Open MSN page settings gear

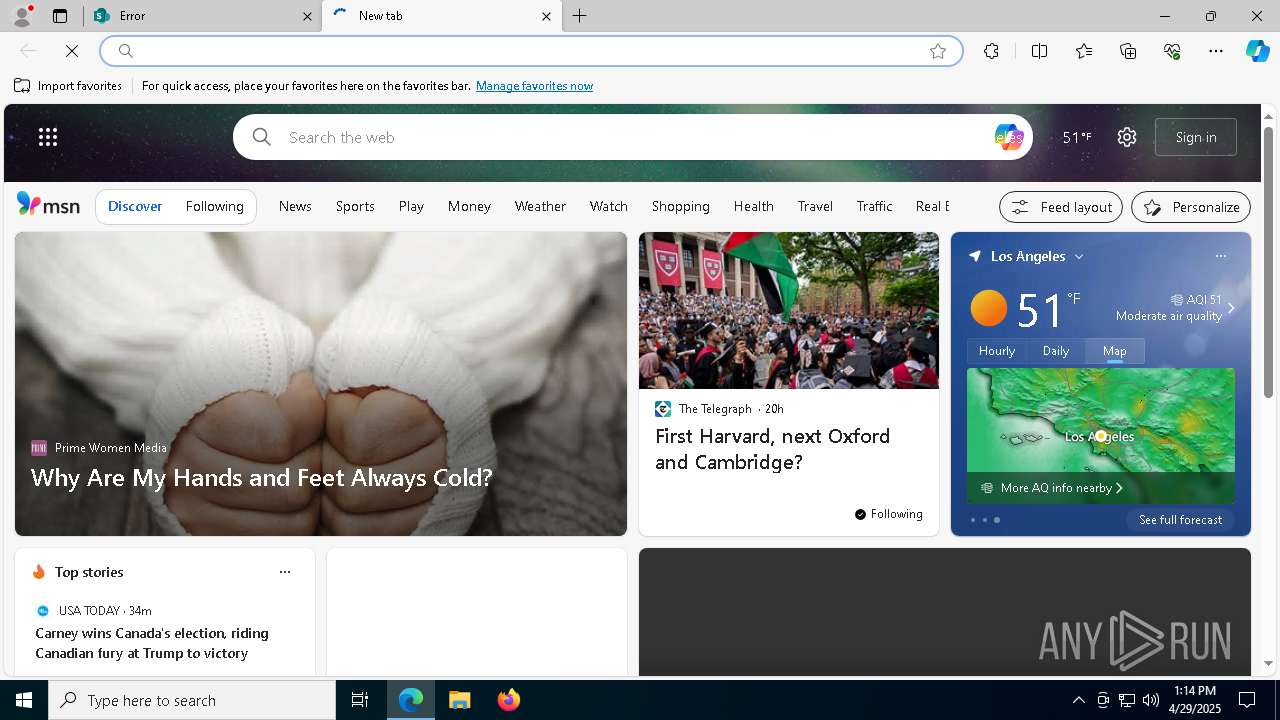1127,137
